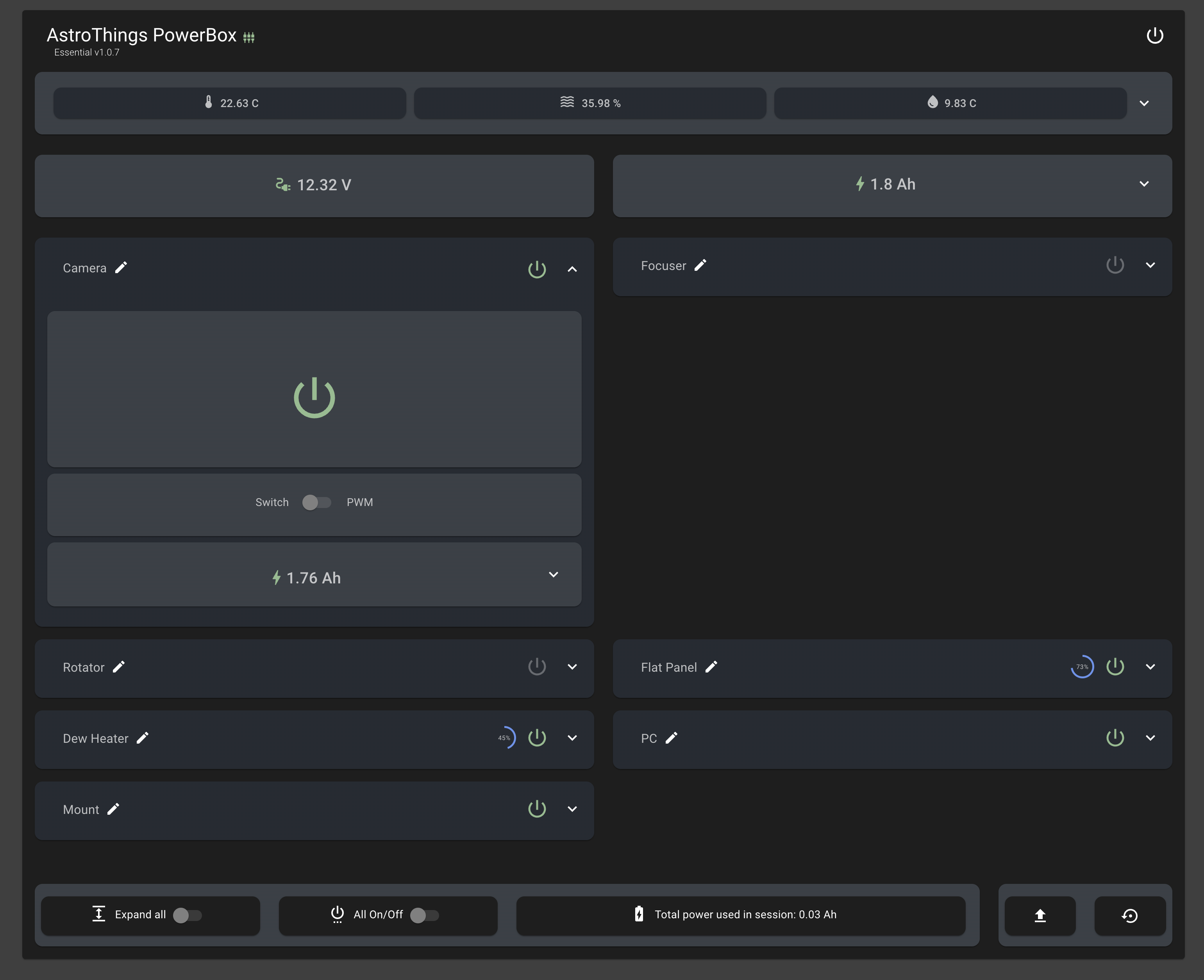The height and width of the screenshot is (980, 1204).
Task: Click the Dew Heater label
Action: 95,739
